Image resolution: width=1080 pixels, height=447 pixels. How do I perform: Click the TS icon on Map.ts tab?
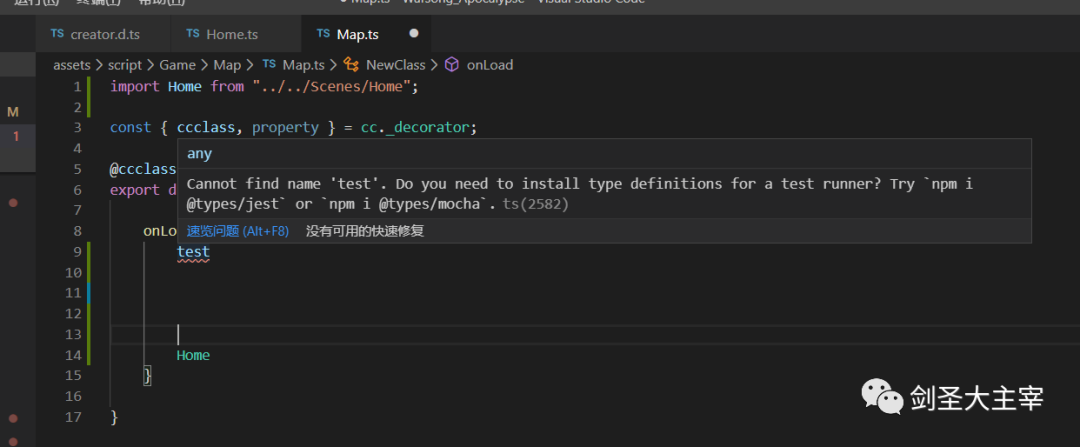tap(323, 34)
